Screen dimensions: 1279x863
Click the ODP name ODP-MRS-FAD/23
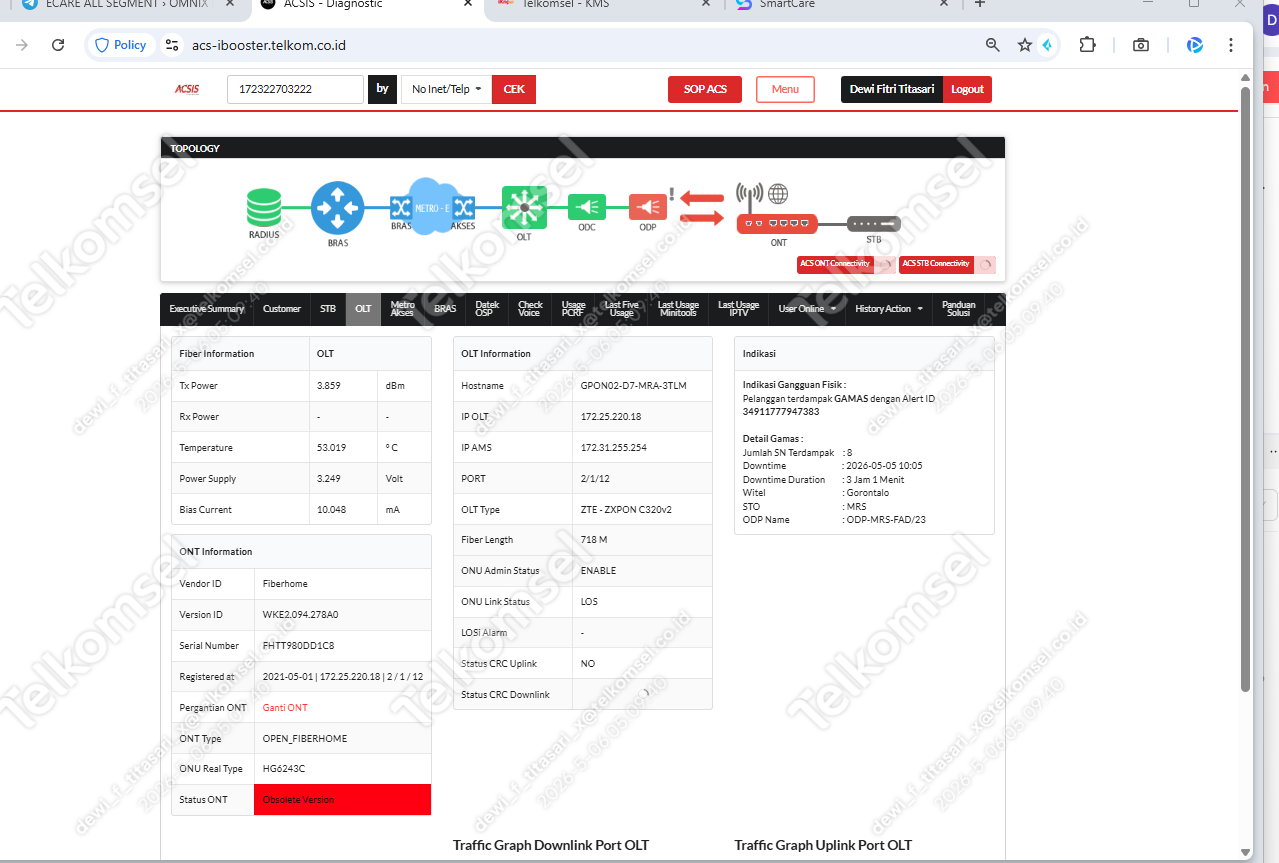[x=885, y=519]
